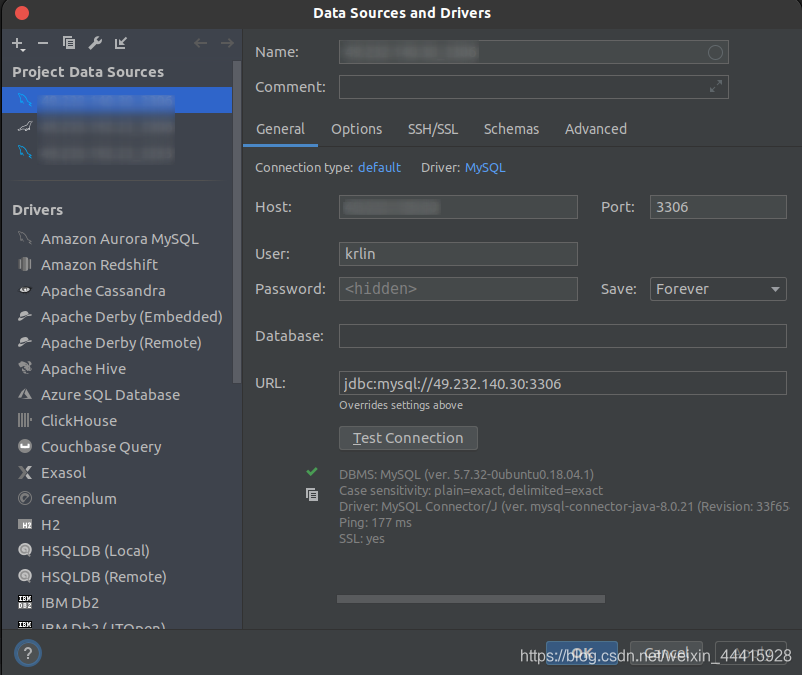Click the JDBC URL field
Screen dimensions: 802x675
(x=563, y=383)
